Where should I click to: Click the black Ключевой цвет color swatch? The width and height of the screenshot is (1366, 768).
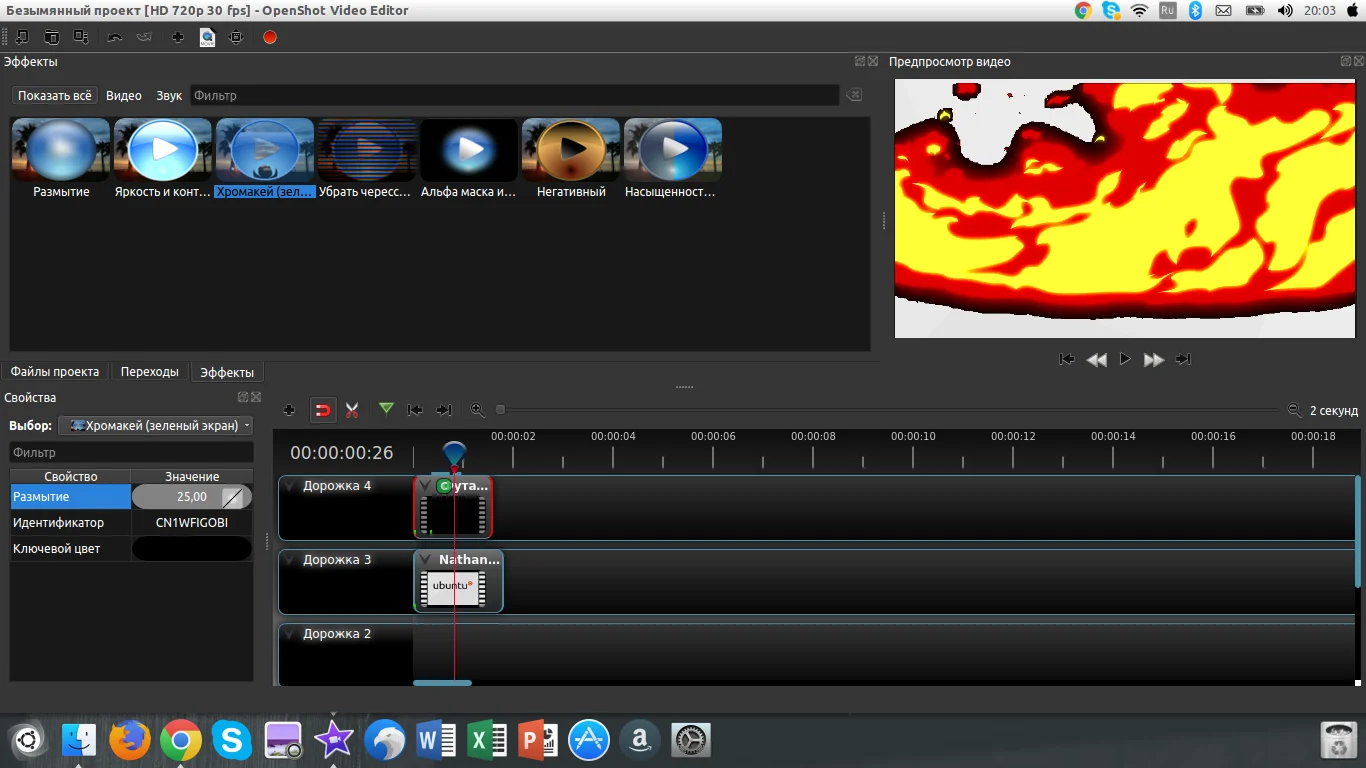[x=191, y=549]
